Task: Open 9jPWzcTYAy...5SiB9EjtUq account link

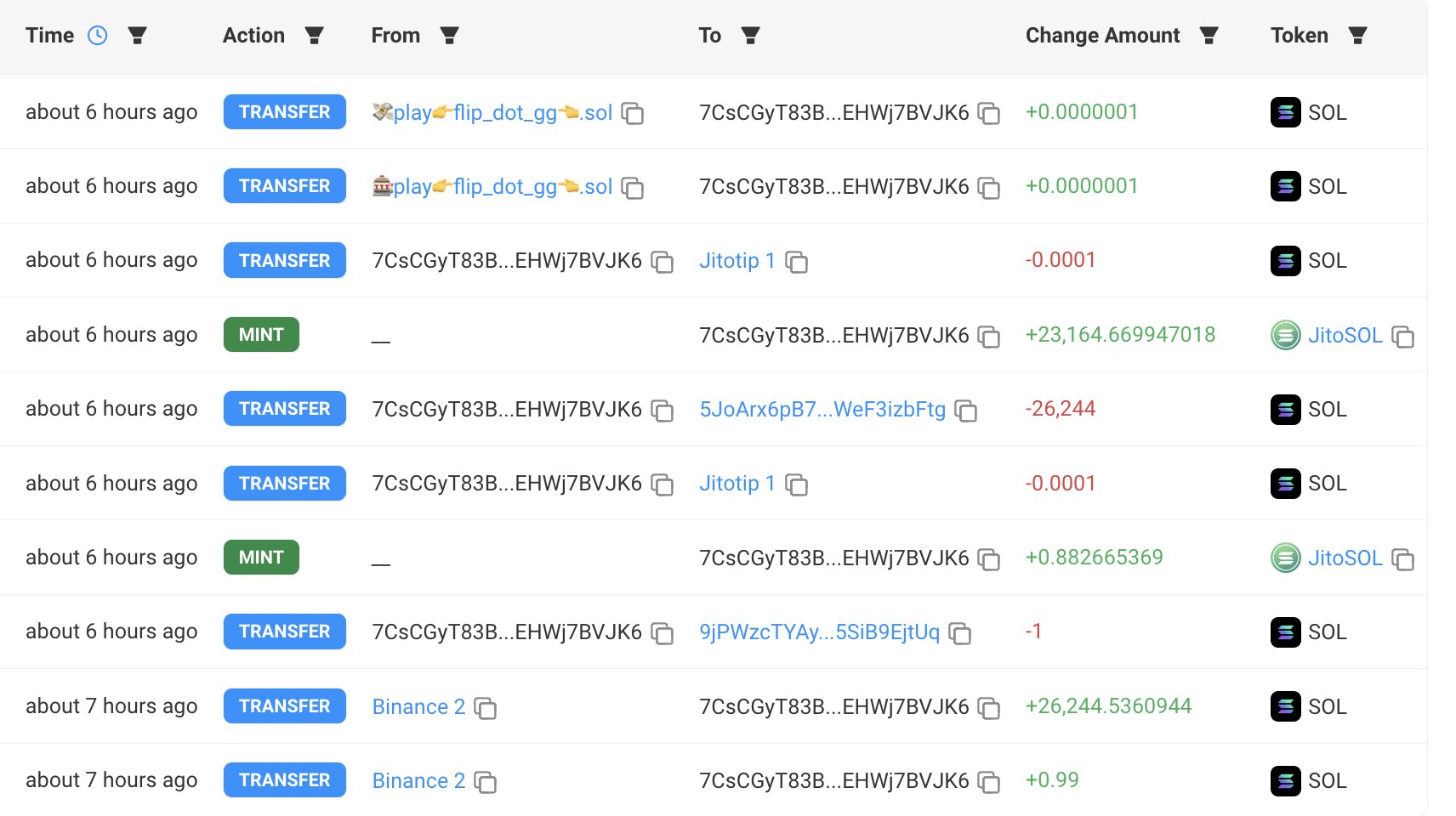Action: point(819,632)
